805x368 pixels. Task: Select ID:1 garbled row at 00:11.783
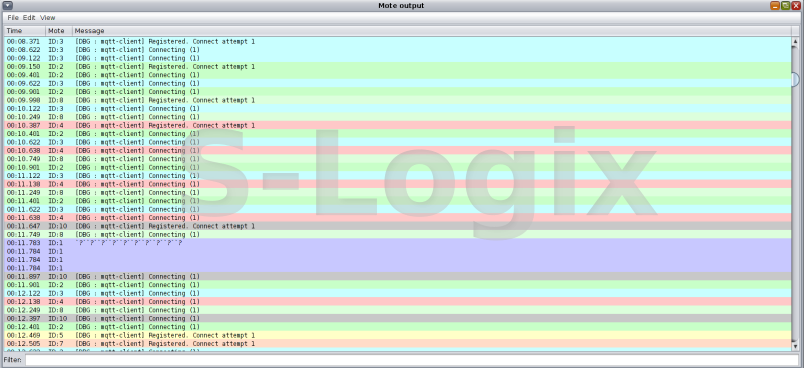coord(397,242)
